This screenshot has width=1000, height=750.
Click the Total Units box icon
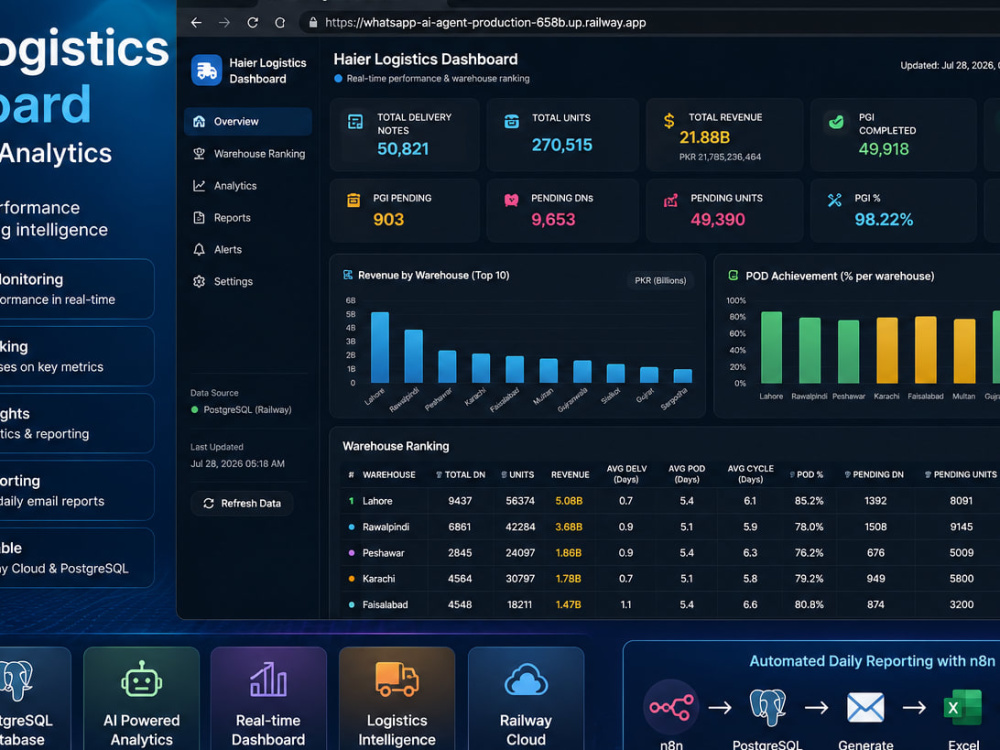pyautogui.click(x=511, y=121)
